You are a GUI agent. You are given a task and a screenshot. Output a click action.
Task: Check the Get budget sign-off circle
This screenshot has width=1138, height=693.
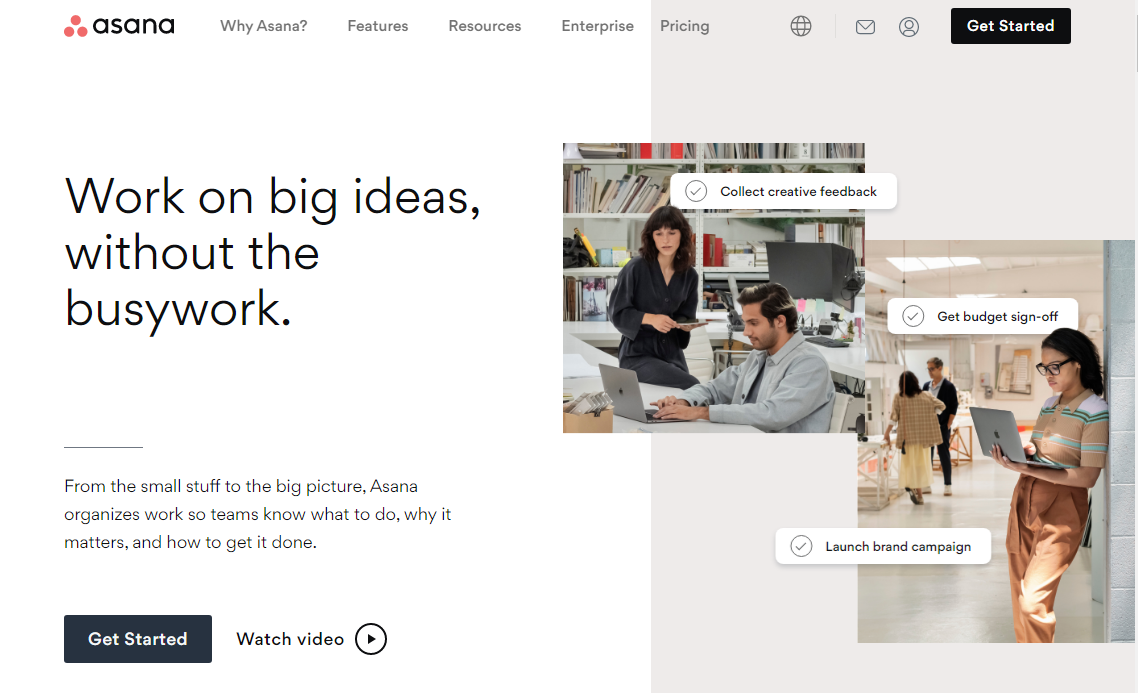coord(913,316)
